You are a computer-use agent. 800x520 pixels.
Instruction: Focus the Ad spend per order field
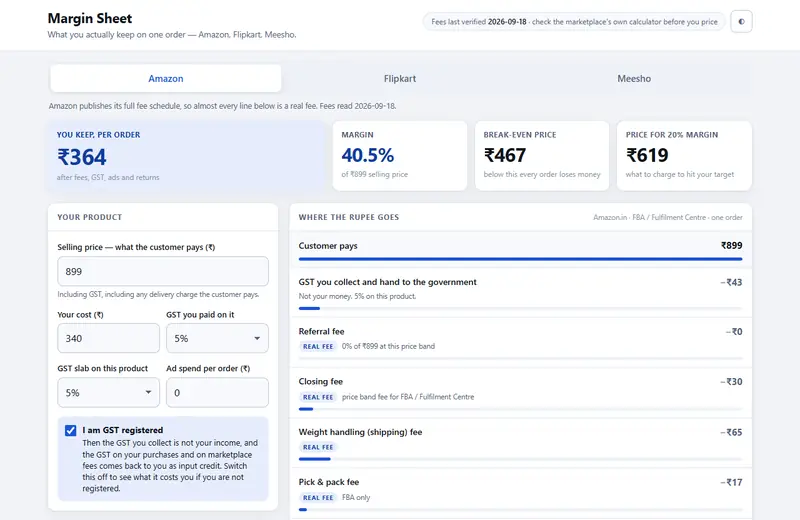pos(217,392)
